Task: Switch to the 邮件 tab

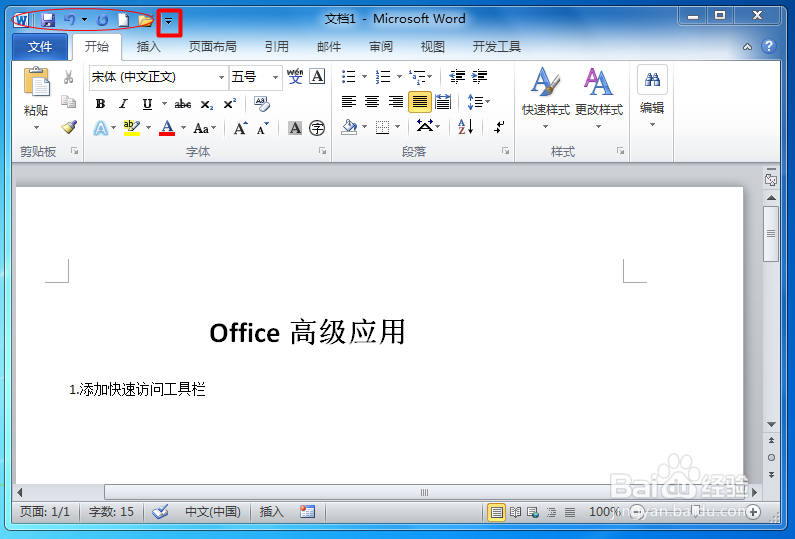Action: [x=329, y=47]
